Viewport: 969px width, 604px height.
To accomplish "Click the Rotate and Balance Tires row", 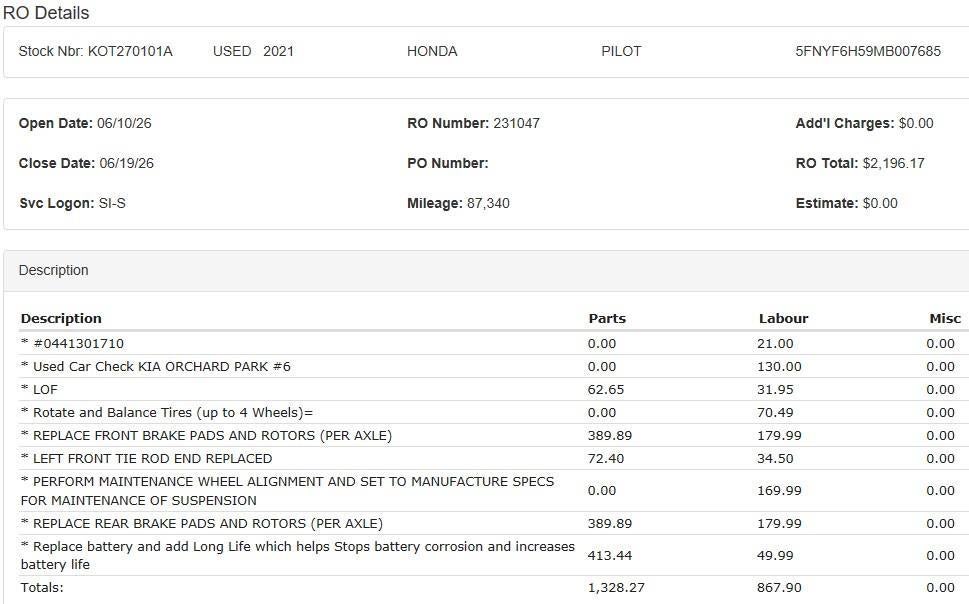I will (x=494, y=412).
